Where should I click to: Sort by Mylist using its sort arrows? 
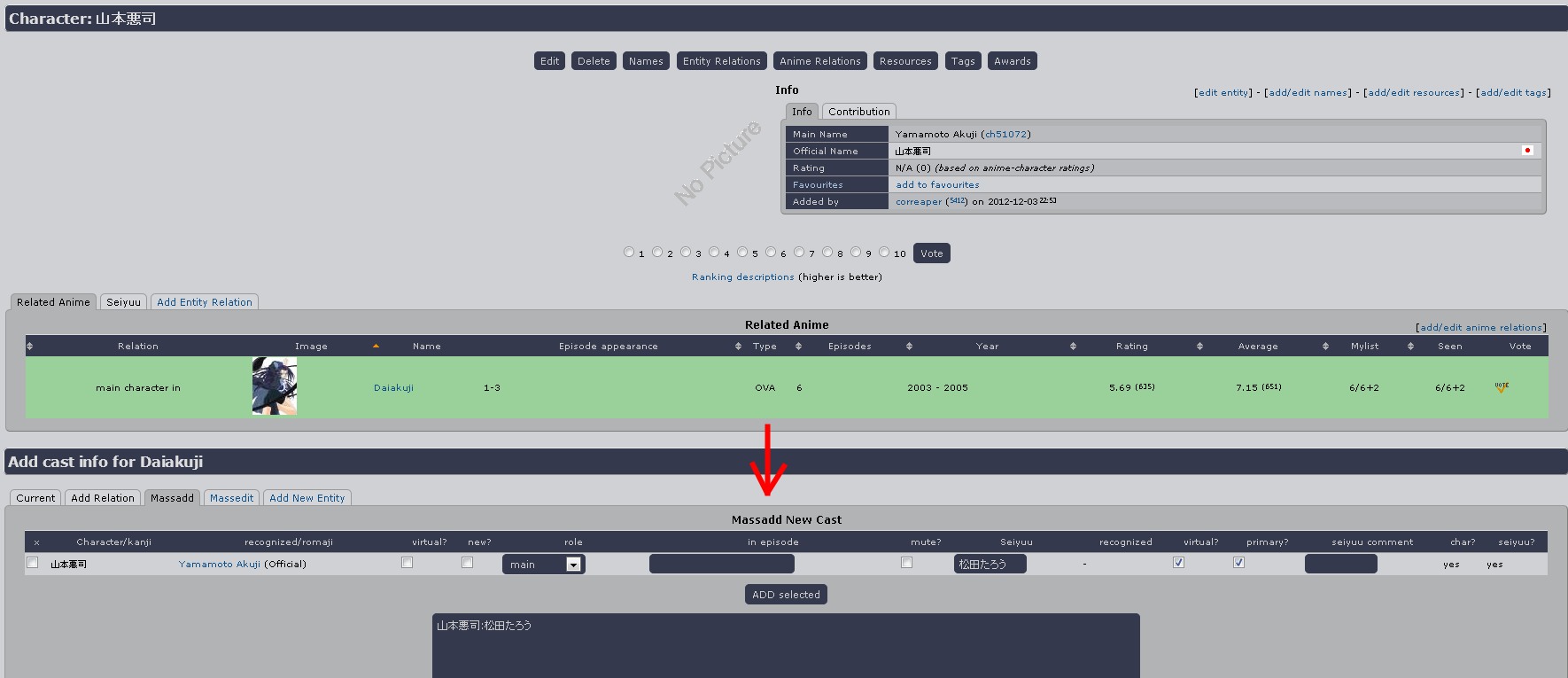(x=1325, y=347)
